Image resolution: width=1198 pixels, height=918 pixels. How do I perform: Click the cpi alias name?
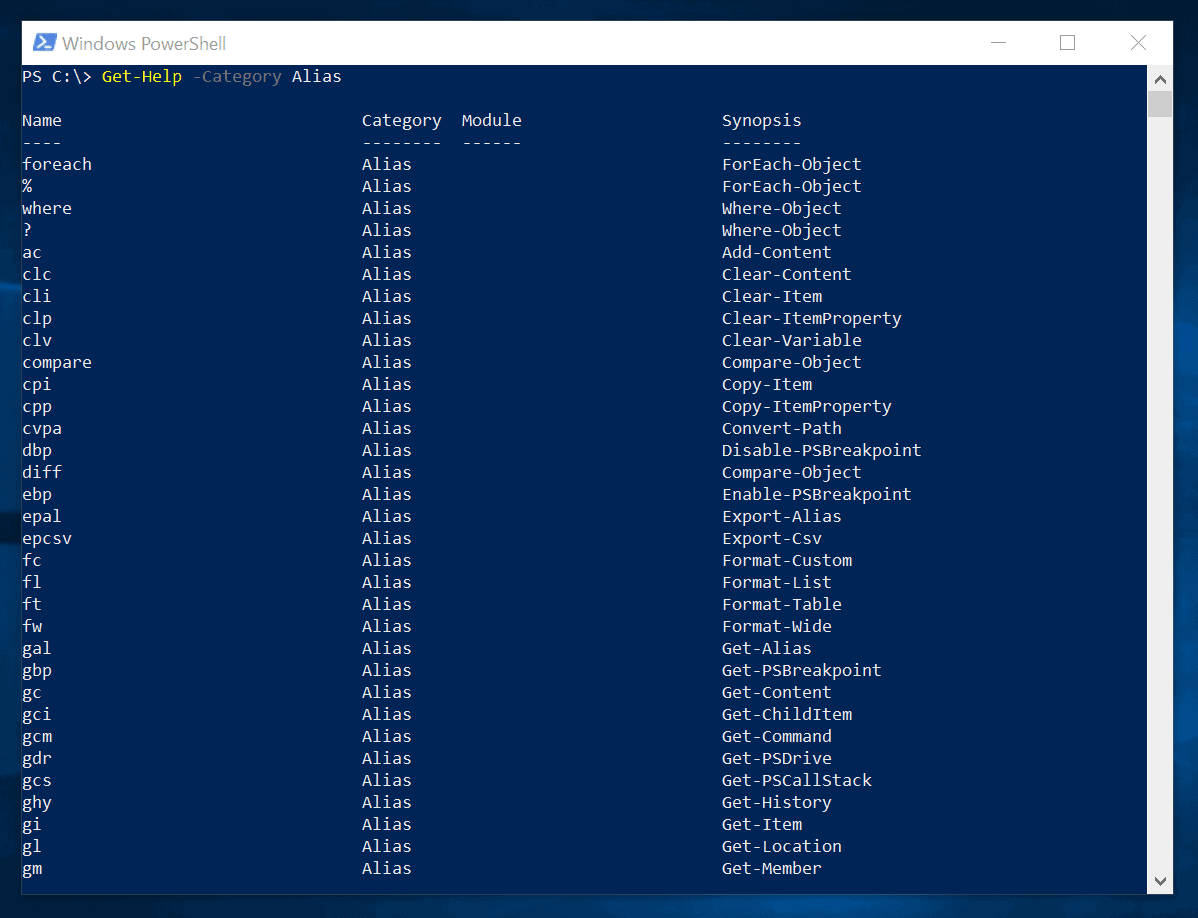[x=37, y=385]
